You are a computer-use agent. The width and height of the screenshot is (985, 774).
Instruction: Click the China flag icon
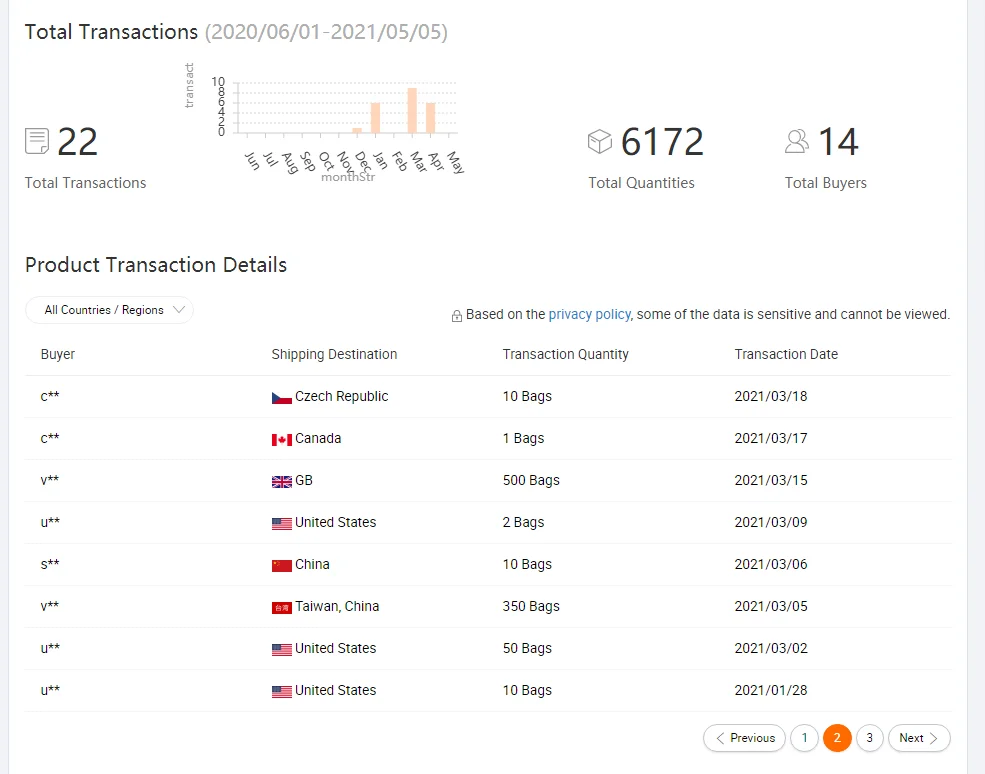[282, 565]
